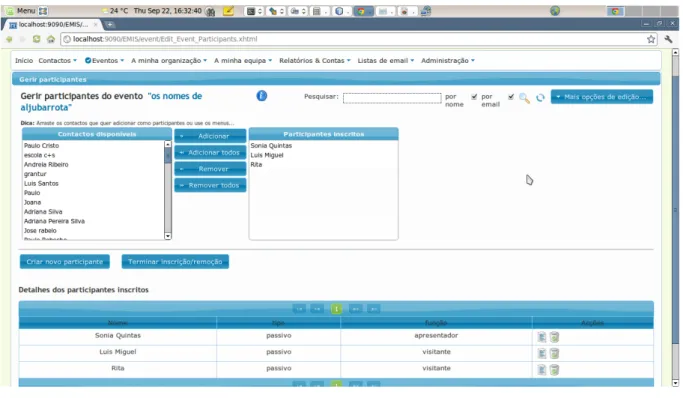Expand 'Mais opções de edição' dropdown

[602, 97]
